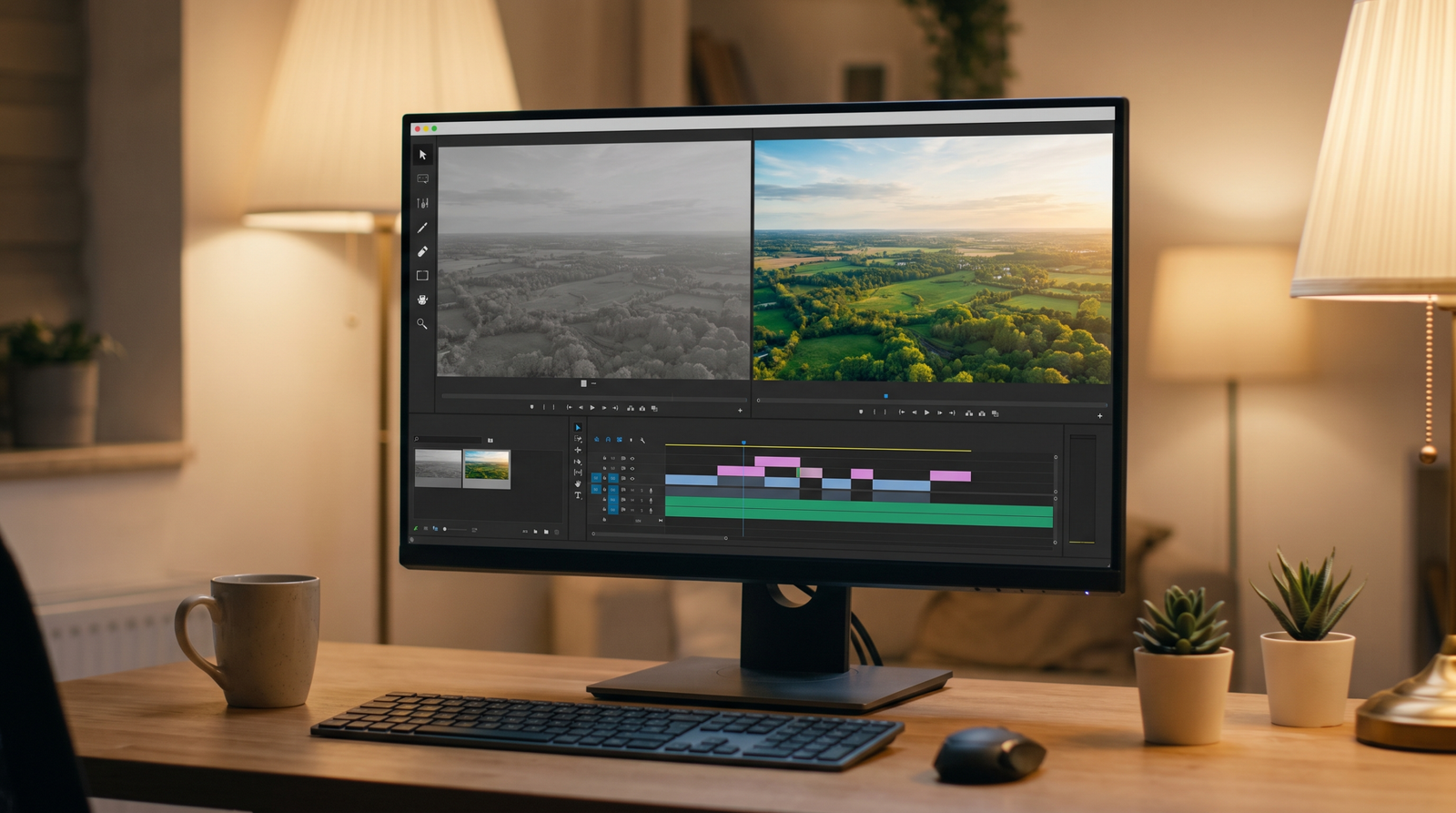This screenshot has height=813, width=1456.
Task: Open source monitor button editor plus icon
Action: pyautogui.click(x=740, y=411)
